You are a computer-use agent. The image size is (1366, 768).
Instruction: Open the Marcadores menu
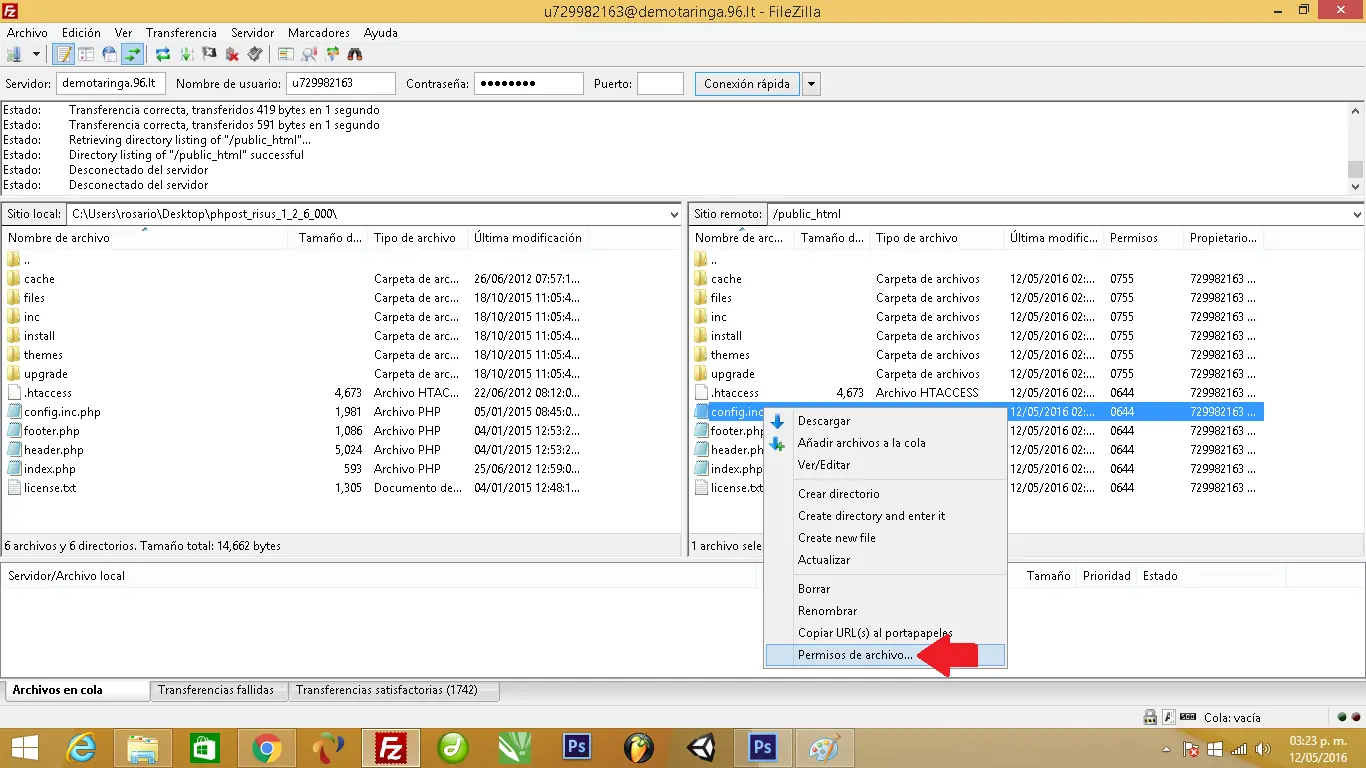(319, 33)
